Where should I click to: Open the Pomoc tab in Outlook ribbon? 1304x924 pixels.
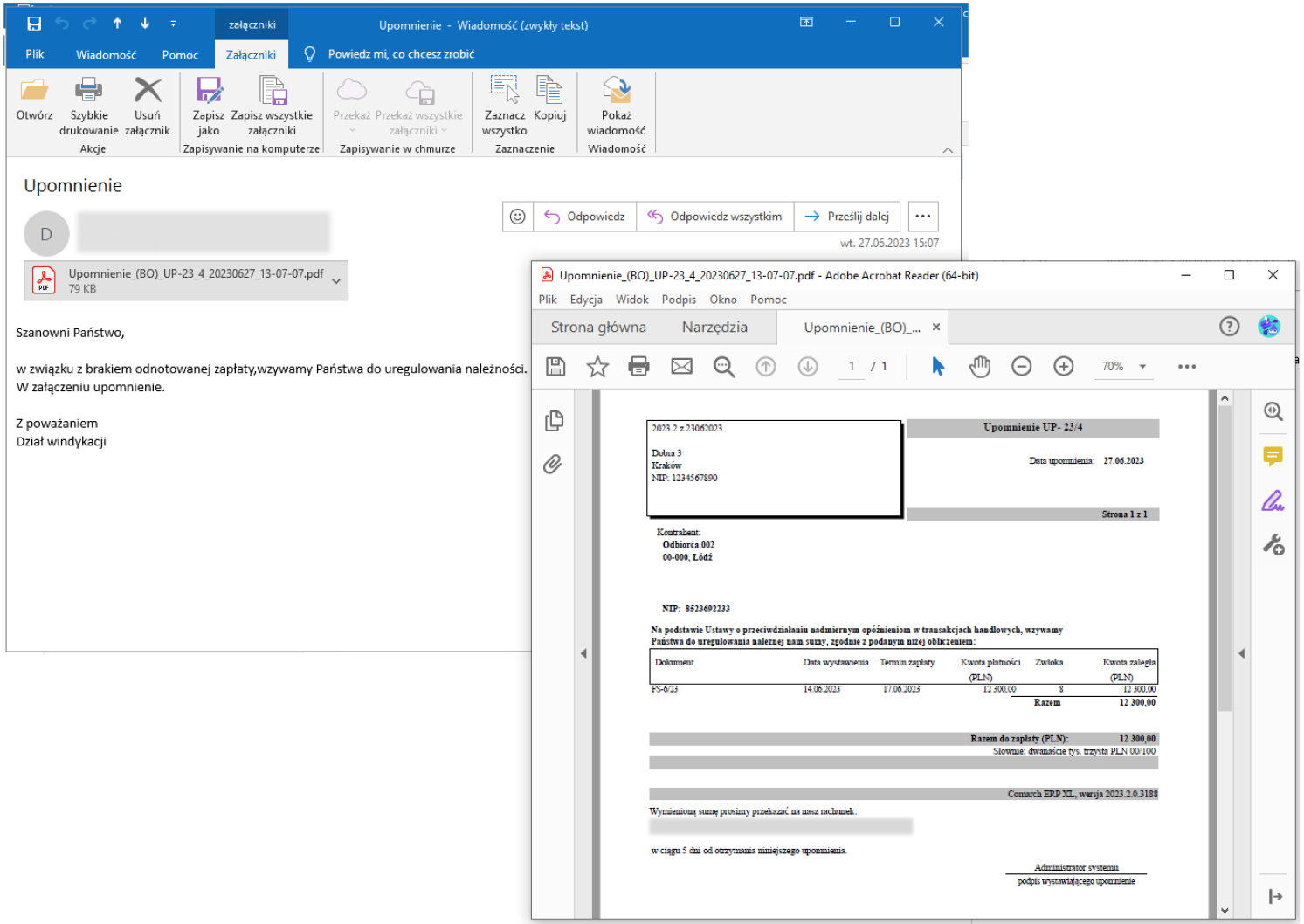tap(180, 54)
